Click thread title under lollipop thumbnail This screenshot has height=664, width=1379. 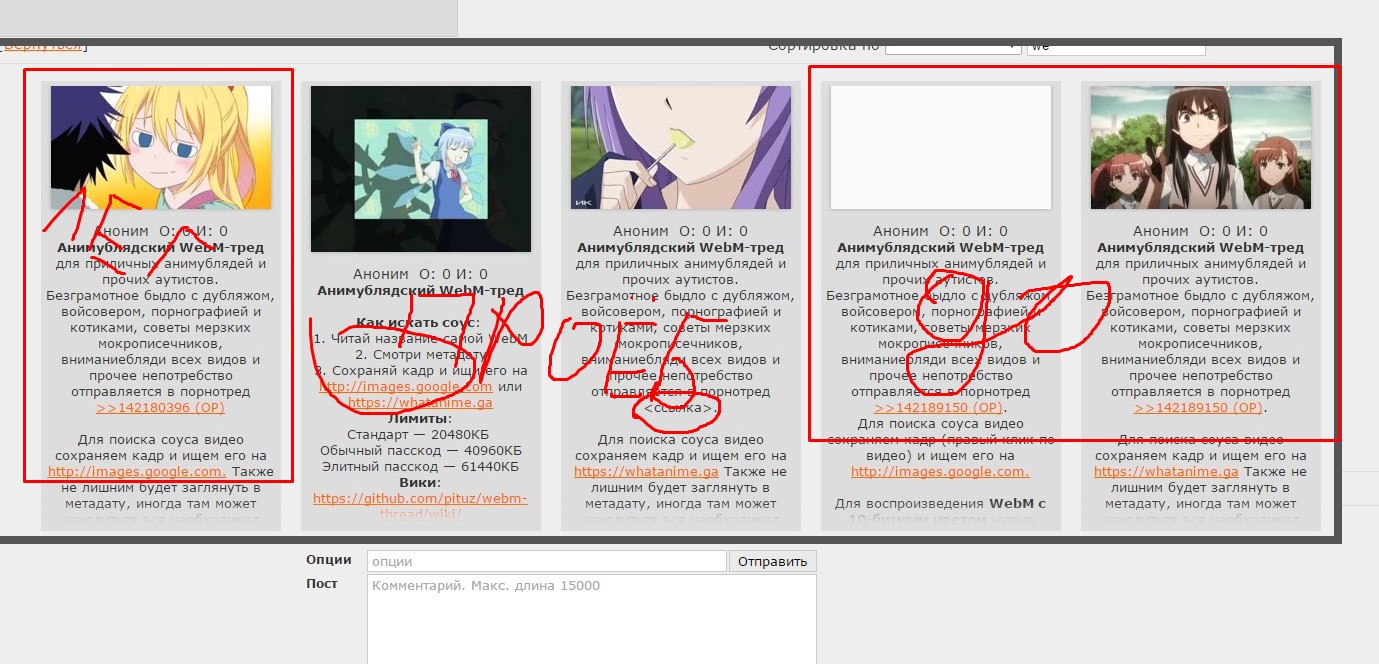[x=681, y=248]
